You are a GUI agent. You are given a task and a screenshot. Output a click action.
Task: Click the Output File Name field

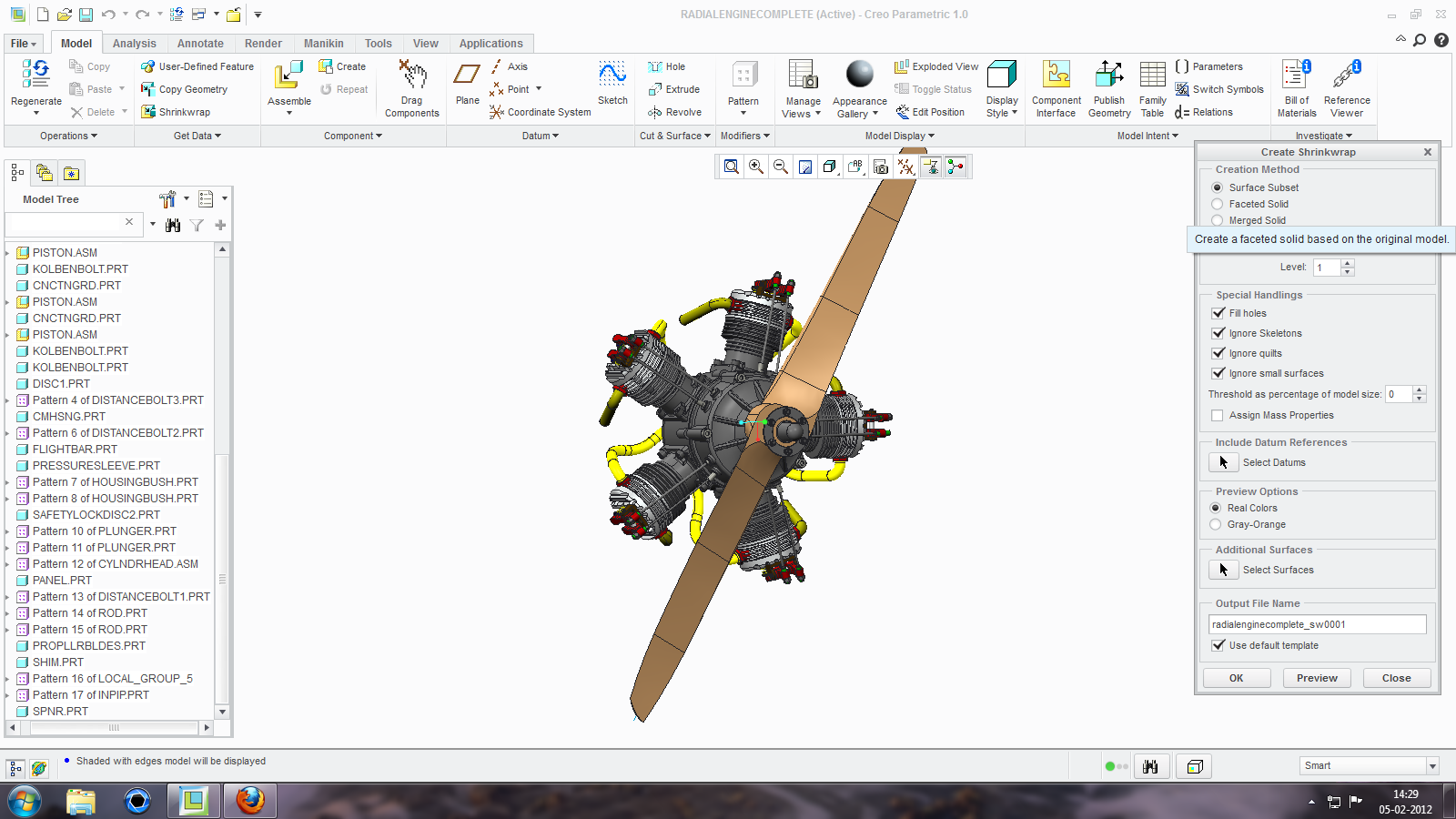pos(1317,624)
